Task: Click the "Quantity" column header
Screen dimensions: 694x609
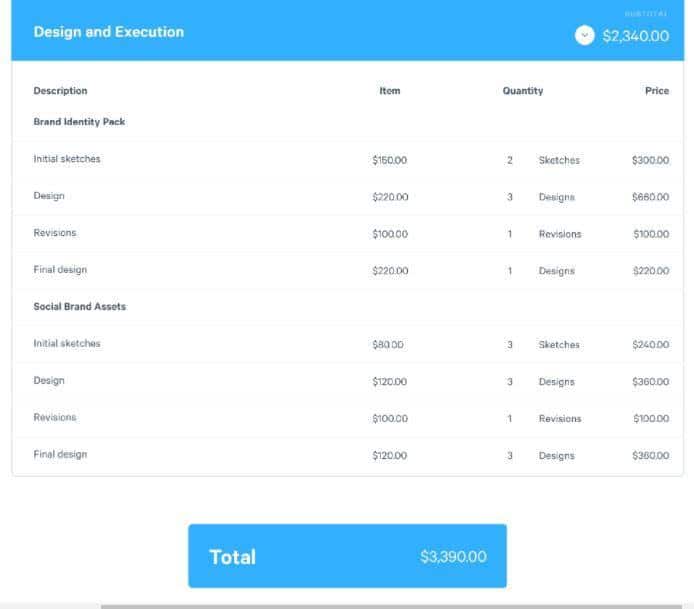Action: tap(523, 91)
